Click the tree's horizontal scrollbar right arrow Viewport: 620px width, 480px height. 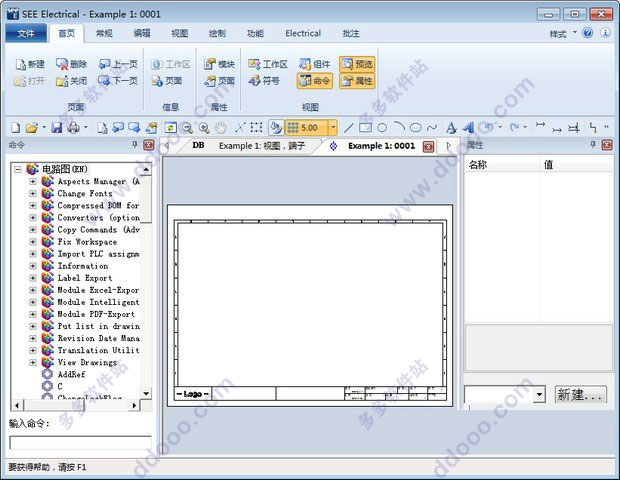click(x=134, y=405)
